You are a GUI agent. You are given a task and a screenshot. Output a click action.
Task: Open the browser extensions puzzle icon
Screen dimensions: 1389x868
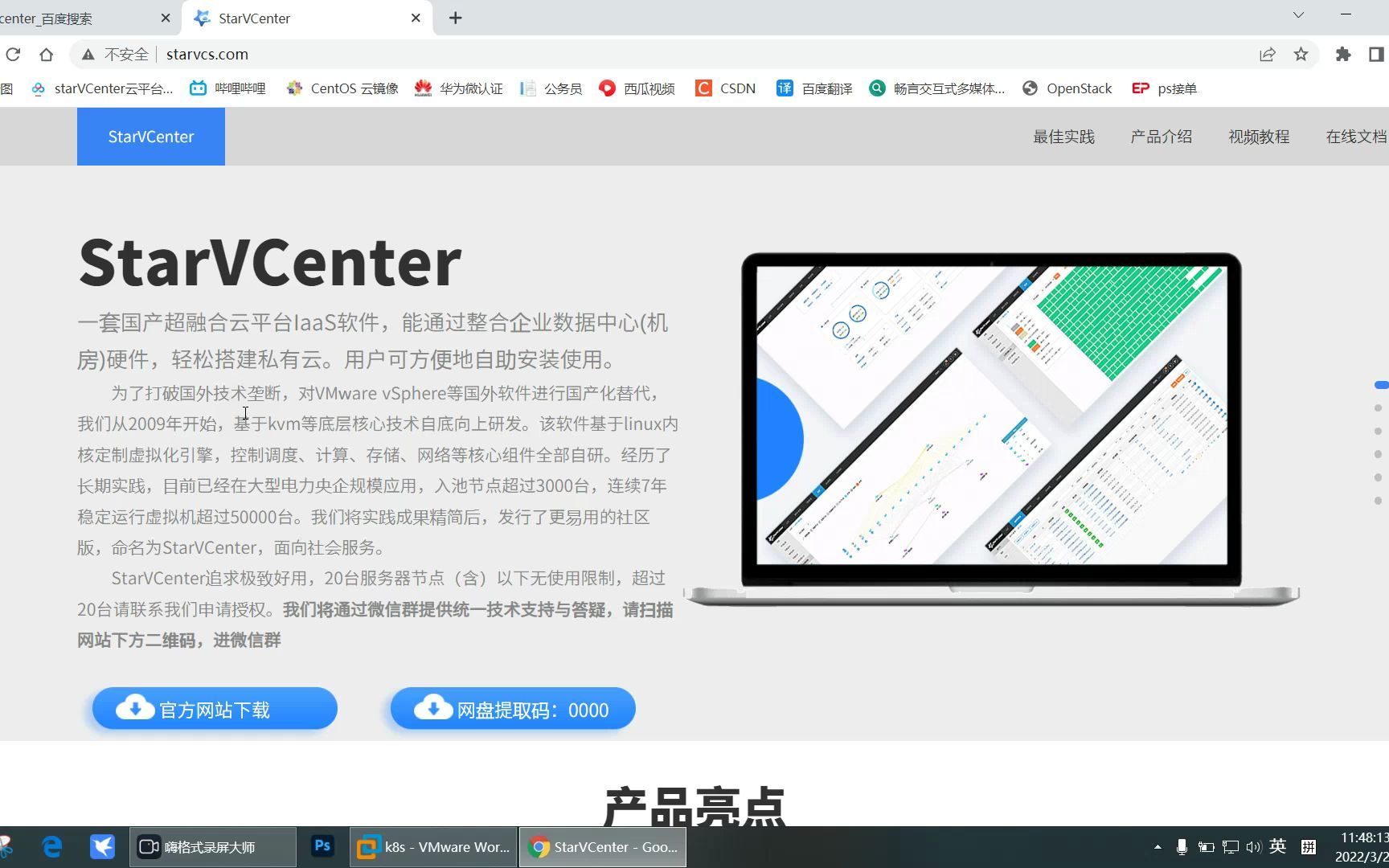pyautogui.click(x=1342, y=54)
